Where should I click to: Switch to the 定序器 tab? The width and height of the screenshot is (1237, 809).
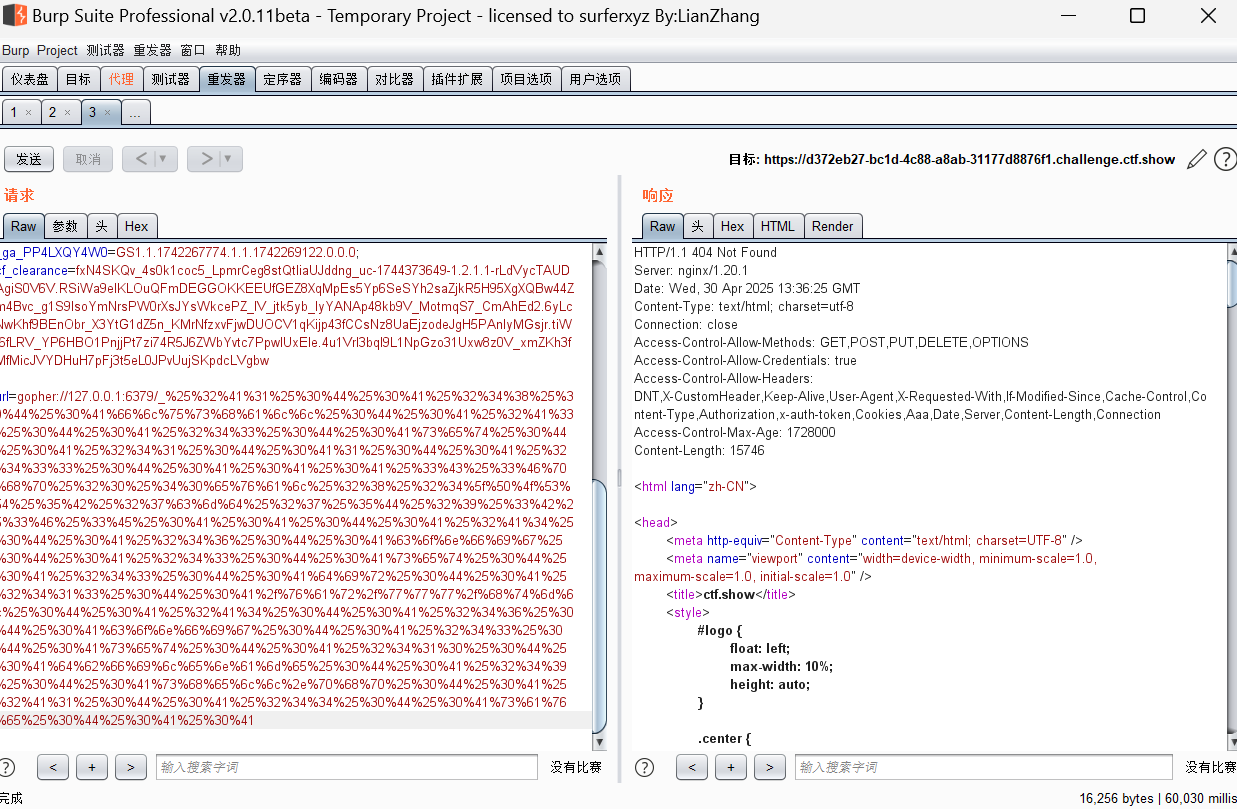[282, 79]
